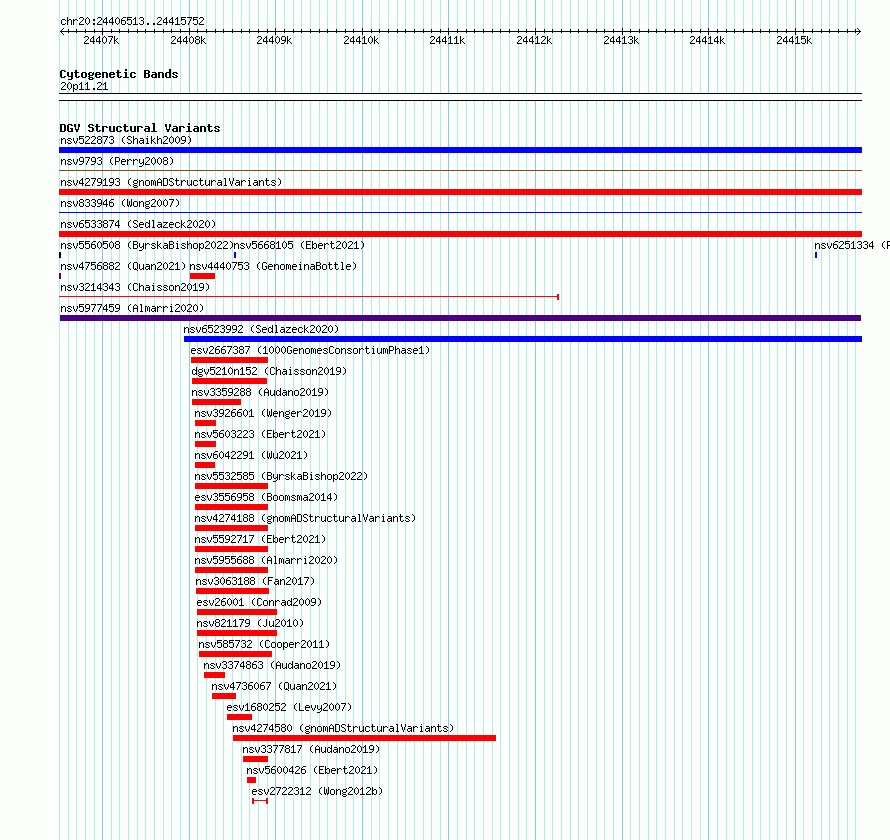The width and height of the screenshot is (890, 840).
Task: Click nsv5592717 (Ebert2021) label
Action: click(260, 539)
